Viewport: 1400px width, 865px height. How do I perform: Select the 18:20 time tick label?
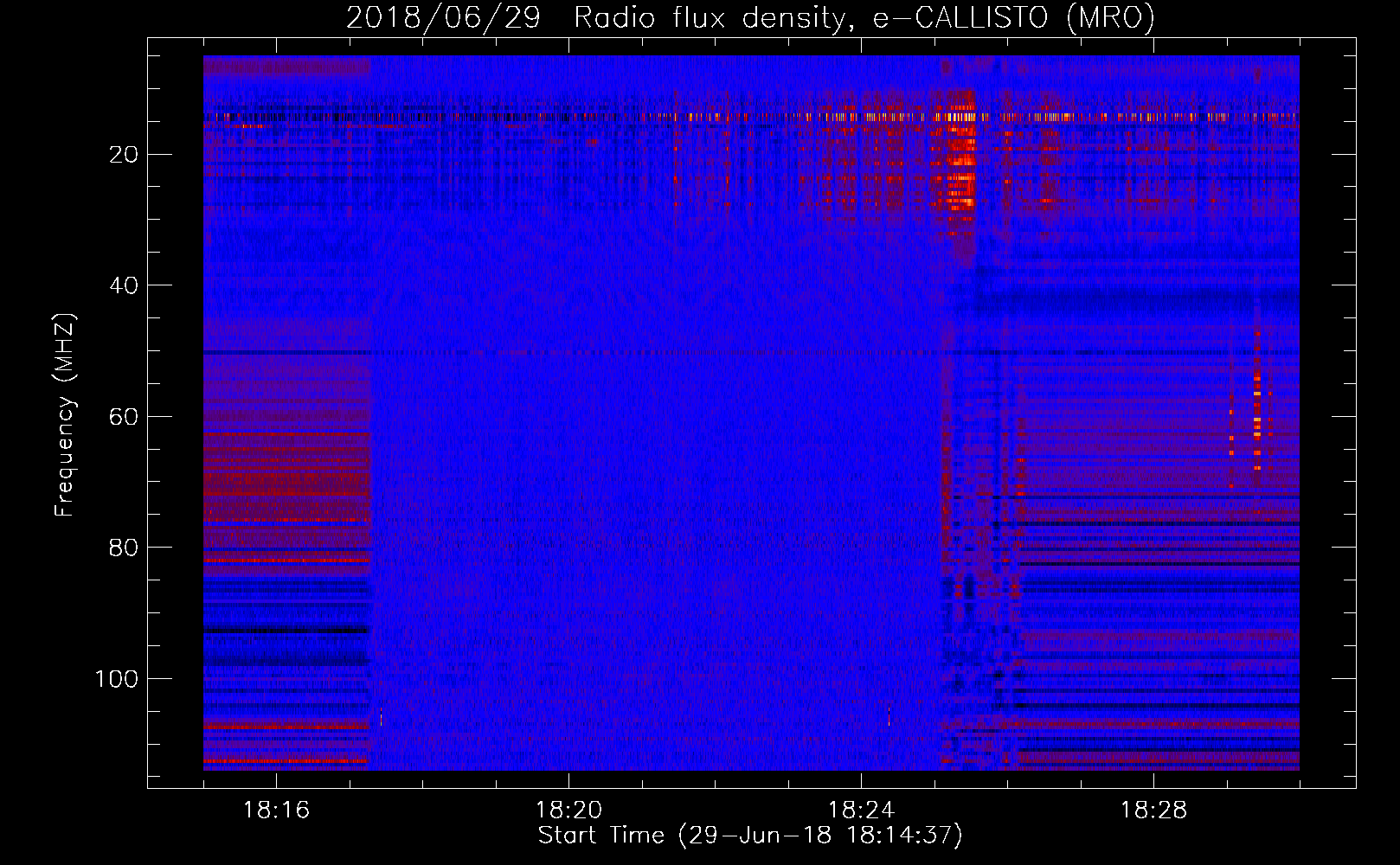[x=568, y=811]
